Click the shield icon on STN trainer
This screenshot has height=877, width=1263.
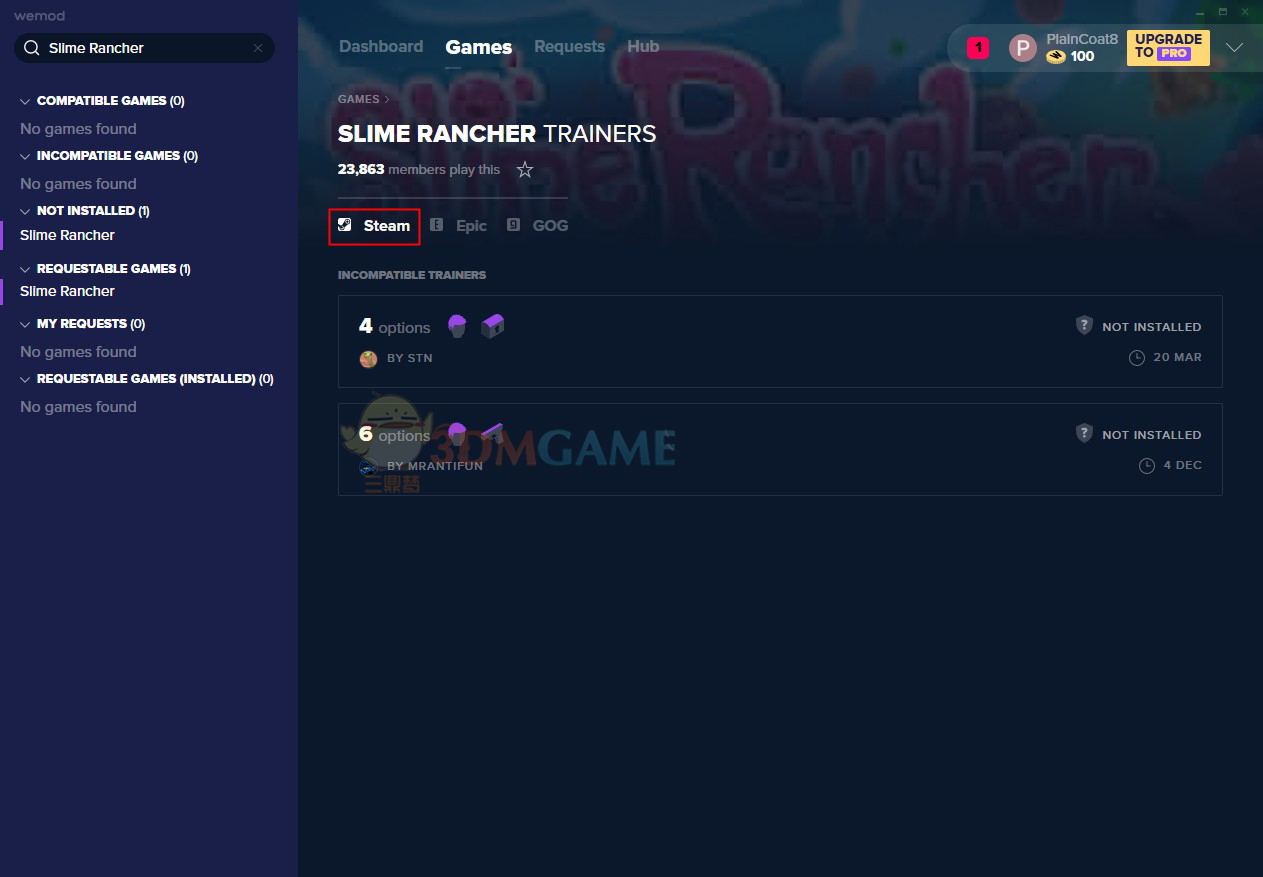pyautogui.click(x=1084, y=326)
